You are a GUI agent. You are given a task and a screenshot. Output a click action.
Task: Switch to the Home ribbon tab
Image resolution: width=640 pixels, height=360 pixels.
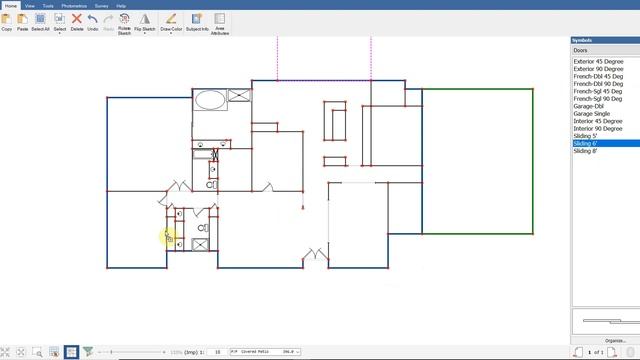11,6
